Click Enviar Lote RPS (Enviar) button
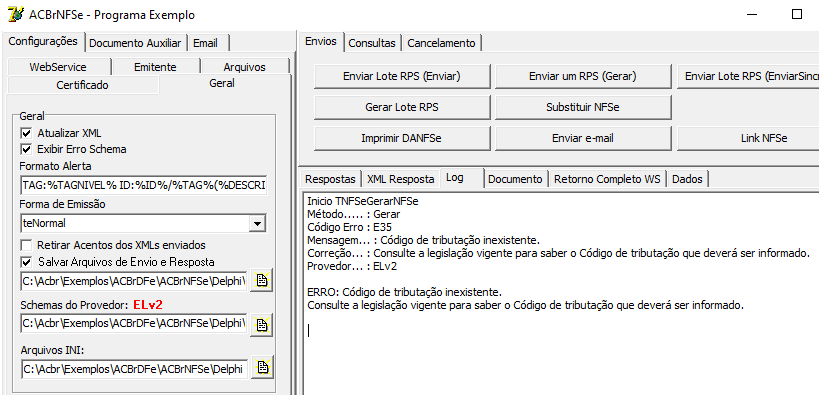 point(402,76)
